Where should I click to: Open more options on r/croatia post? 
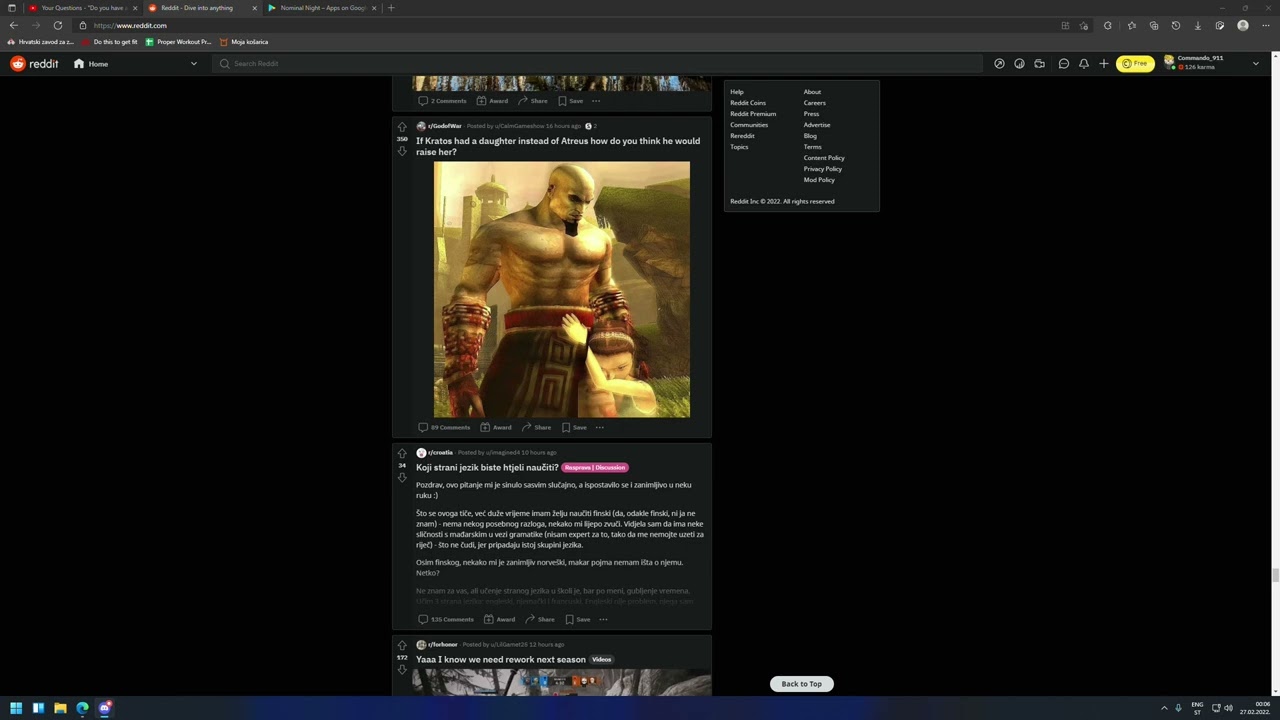click(x=603, y=619)
